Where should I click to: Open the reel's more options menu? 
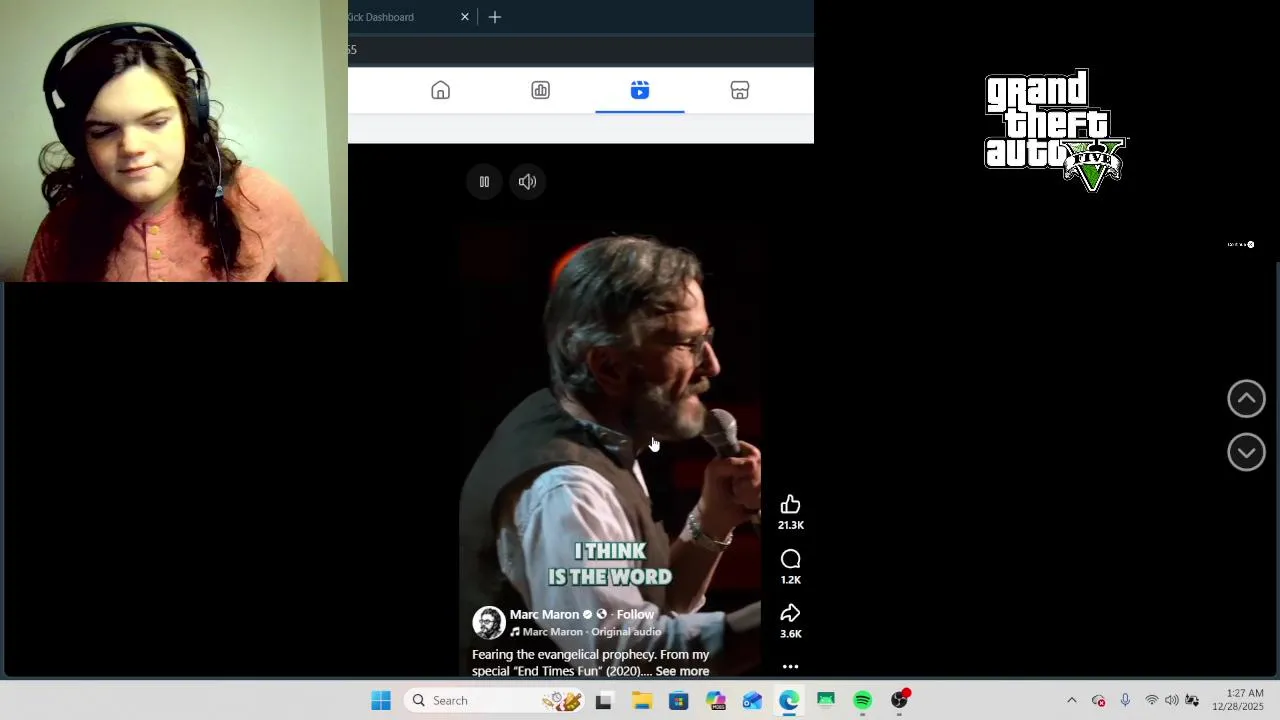tap(790, 666)
